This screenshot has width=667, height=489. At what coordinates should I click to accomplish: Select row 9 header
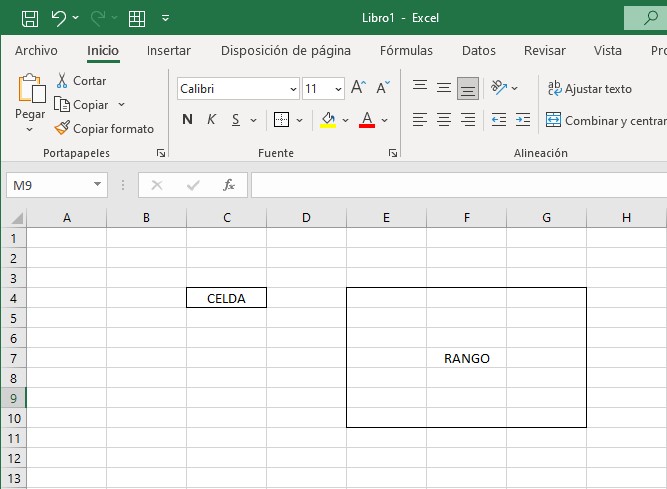click(14, 398)
